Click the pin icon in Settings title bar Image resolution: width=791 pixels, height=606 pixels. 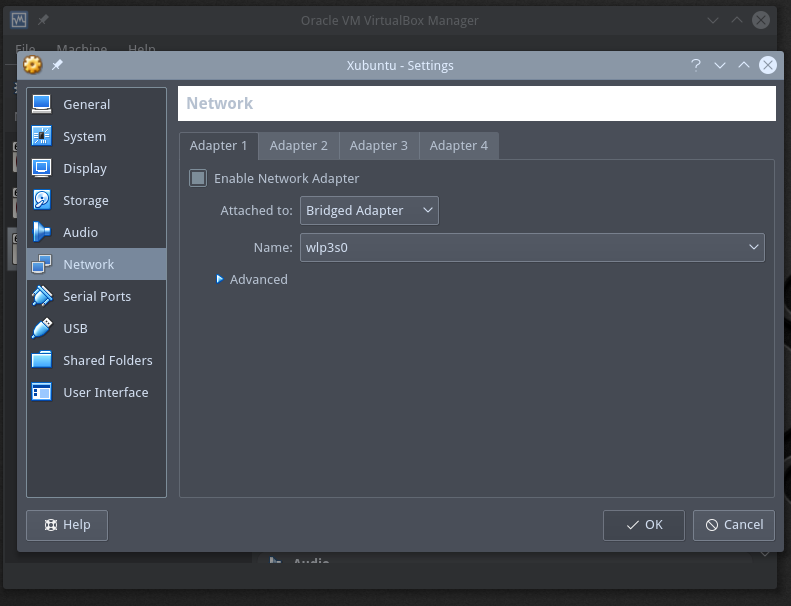tap(57, 65)
